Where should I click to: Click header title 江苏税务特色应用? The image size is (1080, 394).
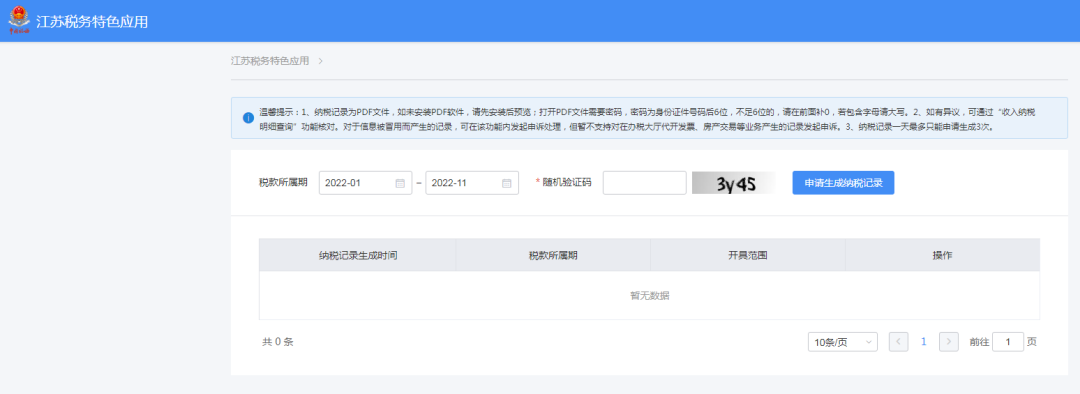click(x=92, y=21)
